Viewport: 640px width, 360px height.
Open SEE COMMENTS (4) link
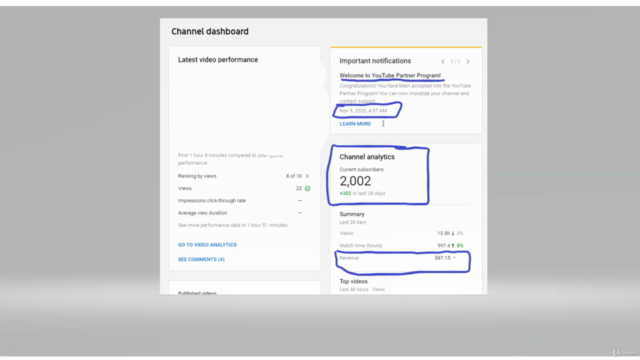point(201,259)
